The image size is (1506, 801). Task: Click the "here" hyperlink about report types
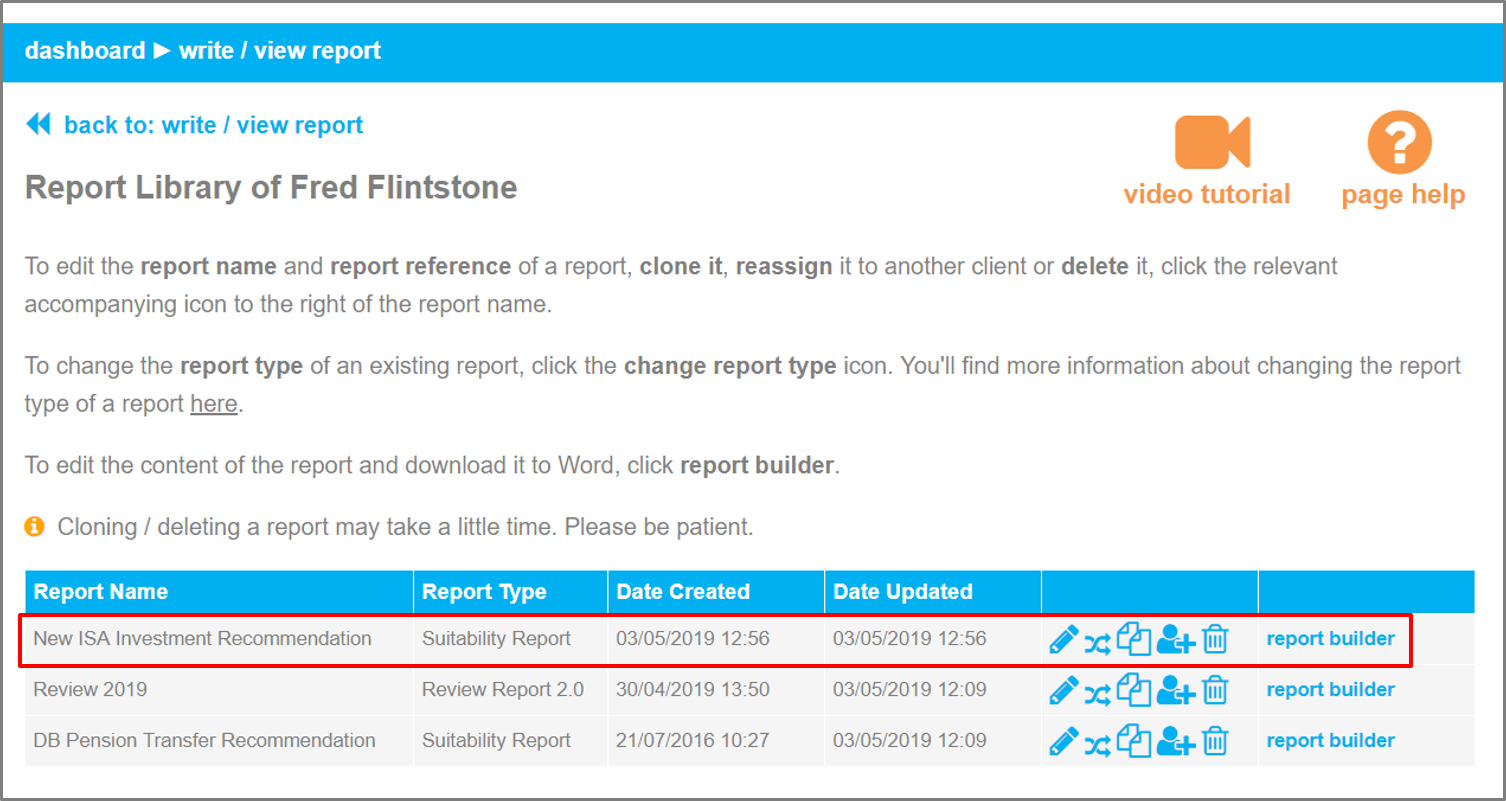(213, 404)
